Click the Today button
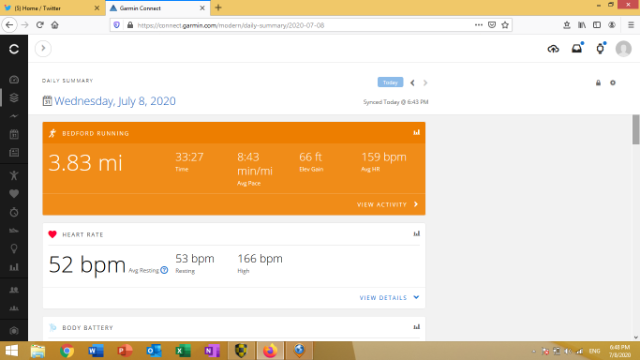640x360 pixels. point(390,82)
